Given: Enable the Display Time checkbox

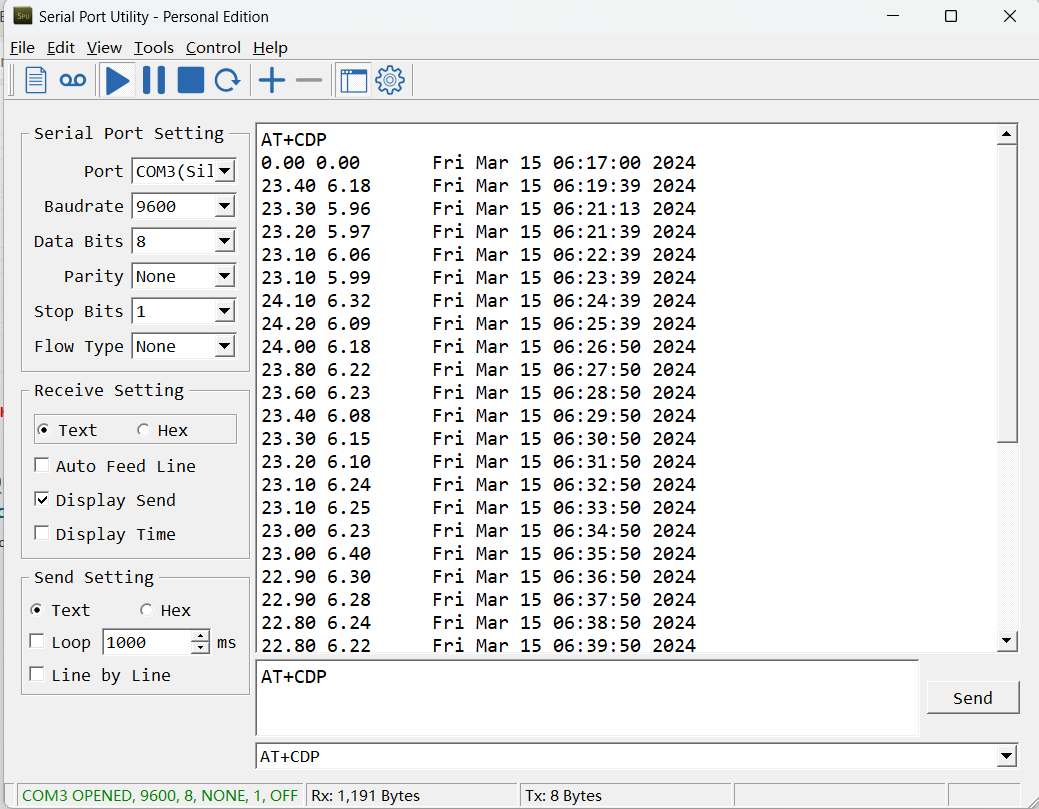Looking at the screenshot, I should [x=42, y=533].
